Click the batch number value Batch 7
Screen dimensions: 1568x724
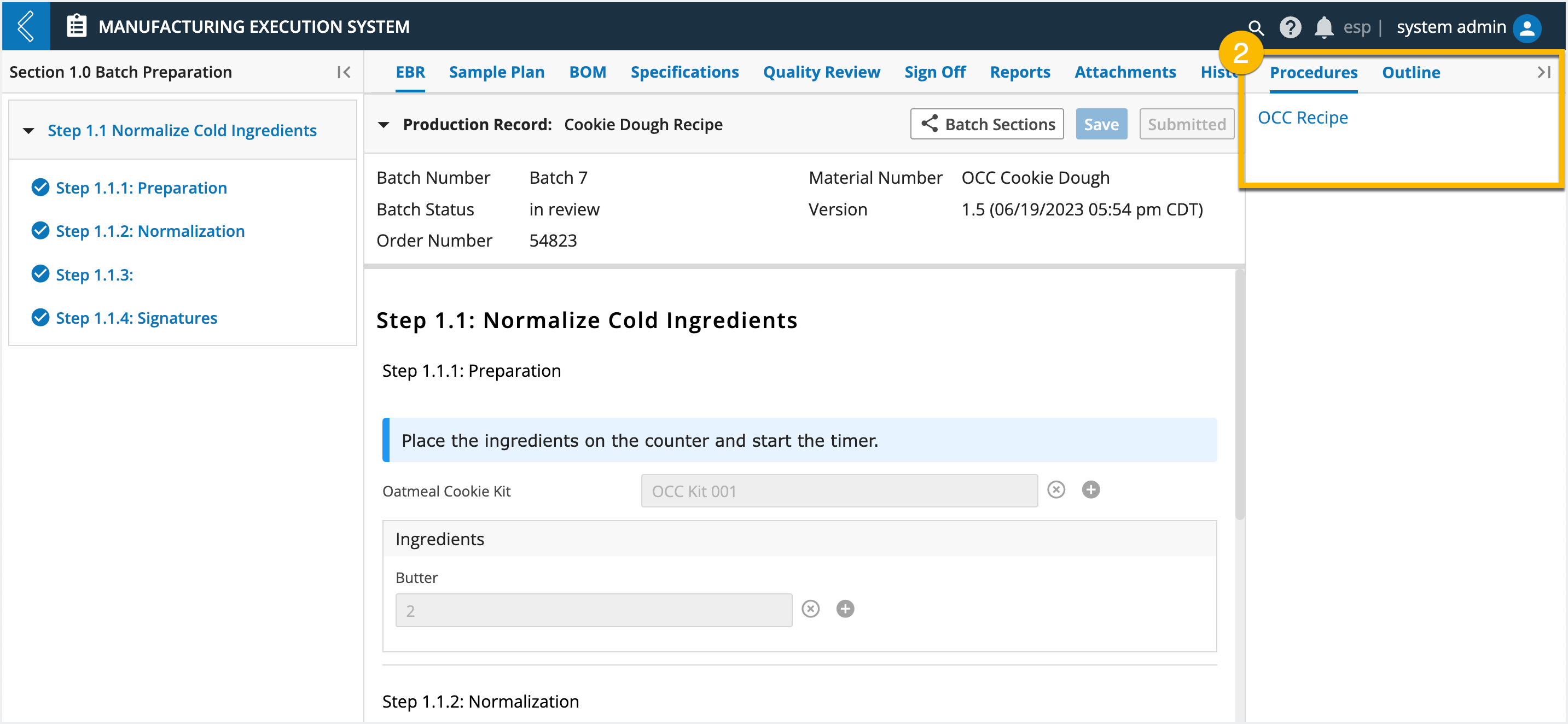pyautogui.click(x=558, y=178)
